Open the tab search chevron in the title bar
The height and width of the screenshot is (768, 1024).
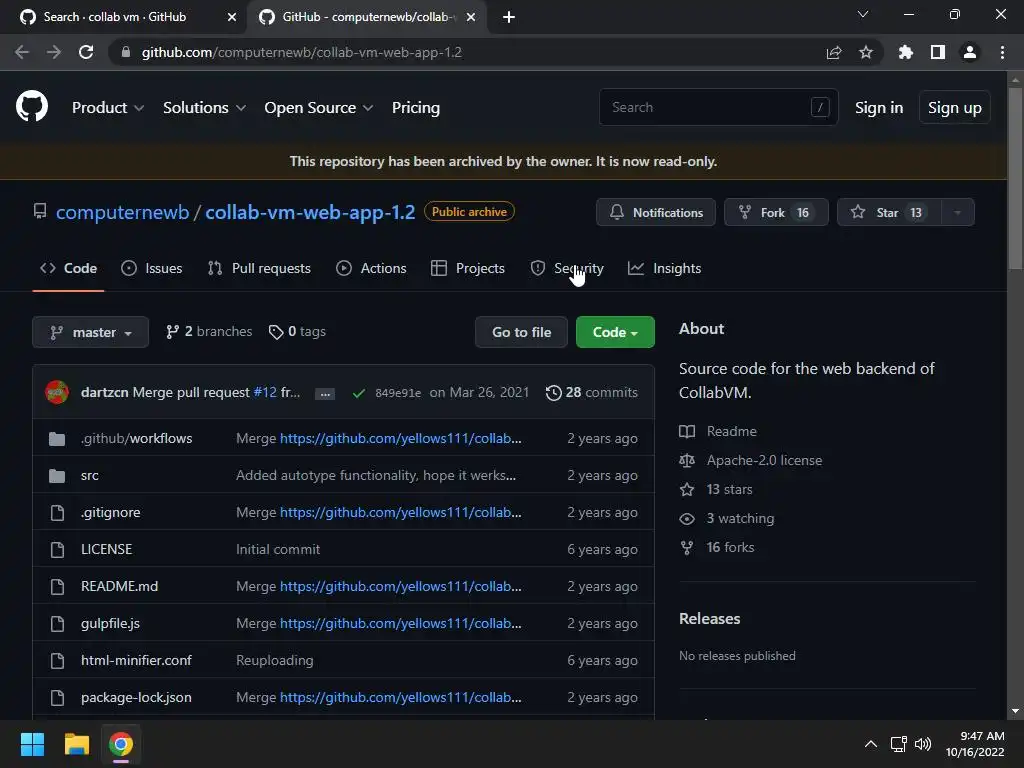pyautogui.click(x=863, y=14)
